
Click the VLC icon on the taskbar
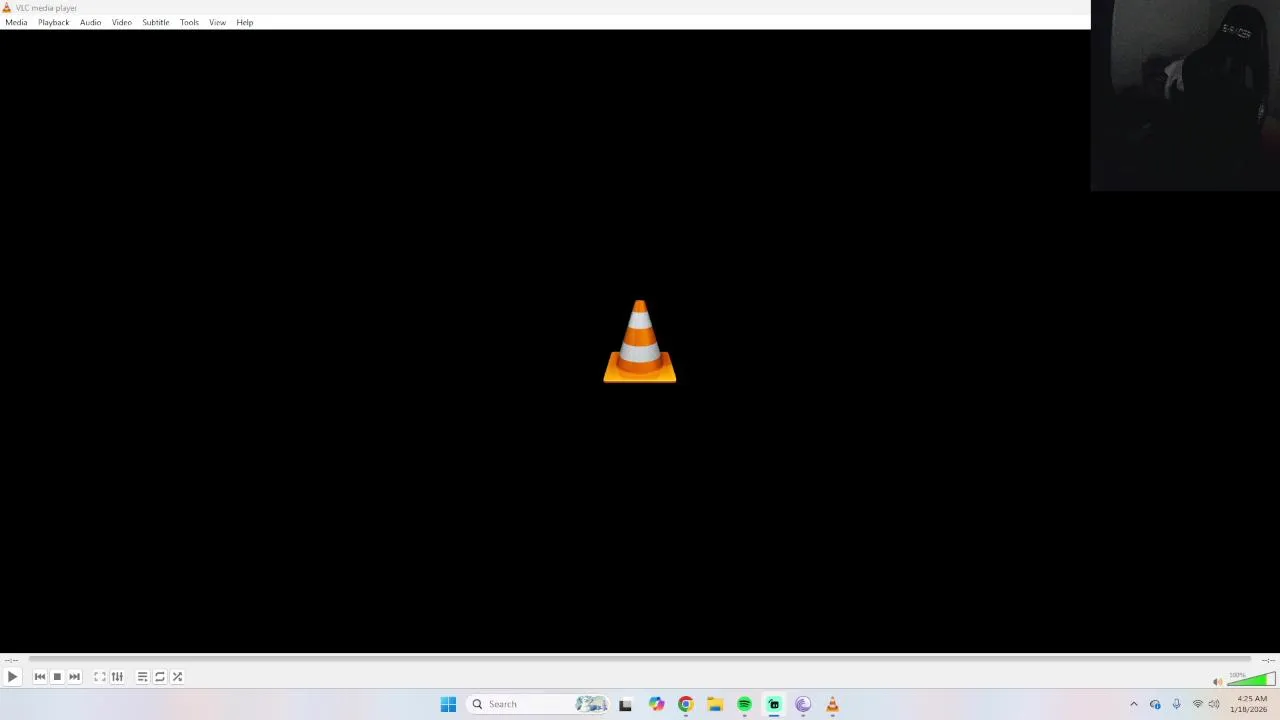pos(832,704)
